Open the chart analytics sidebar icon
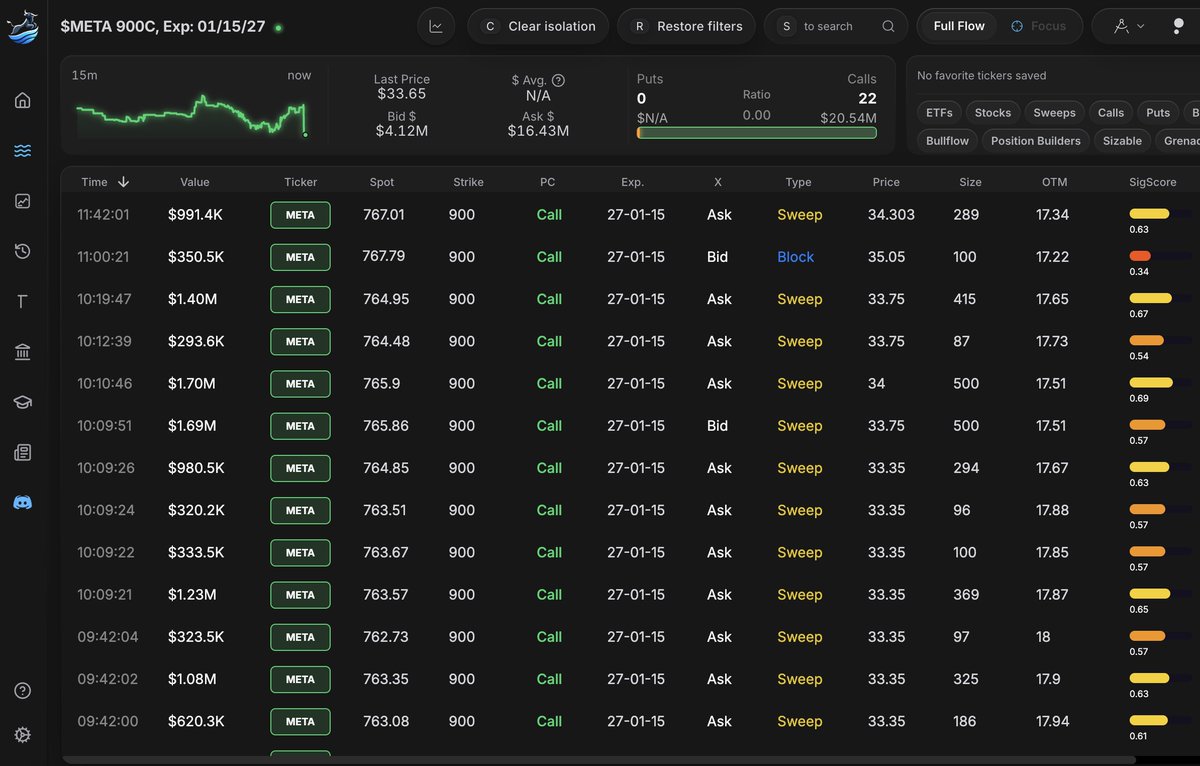The height and width of the screenshot is (766, 1200). tap(23, 201)
